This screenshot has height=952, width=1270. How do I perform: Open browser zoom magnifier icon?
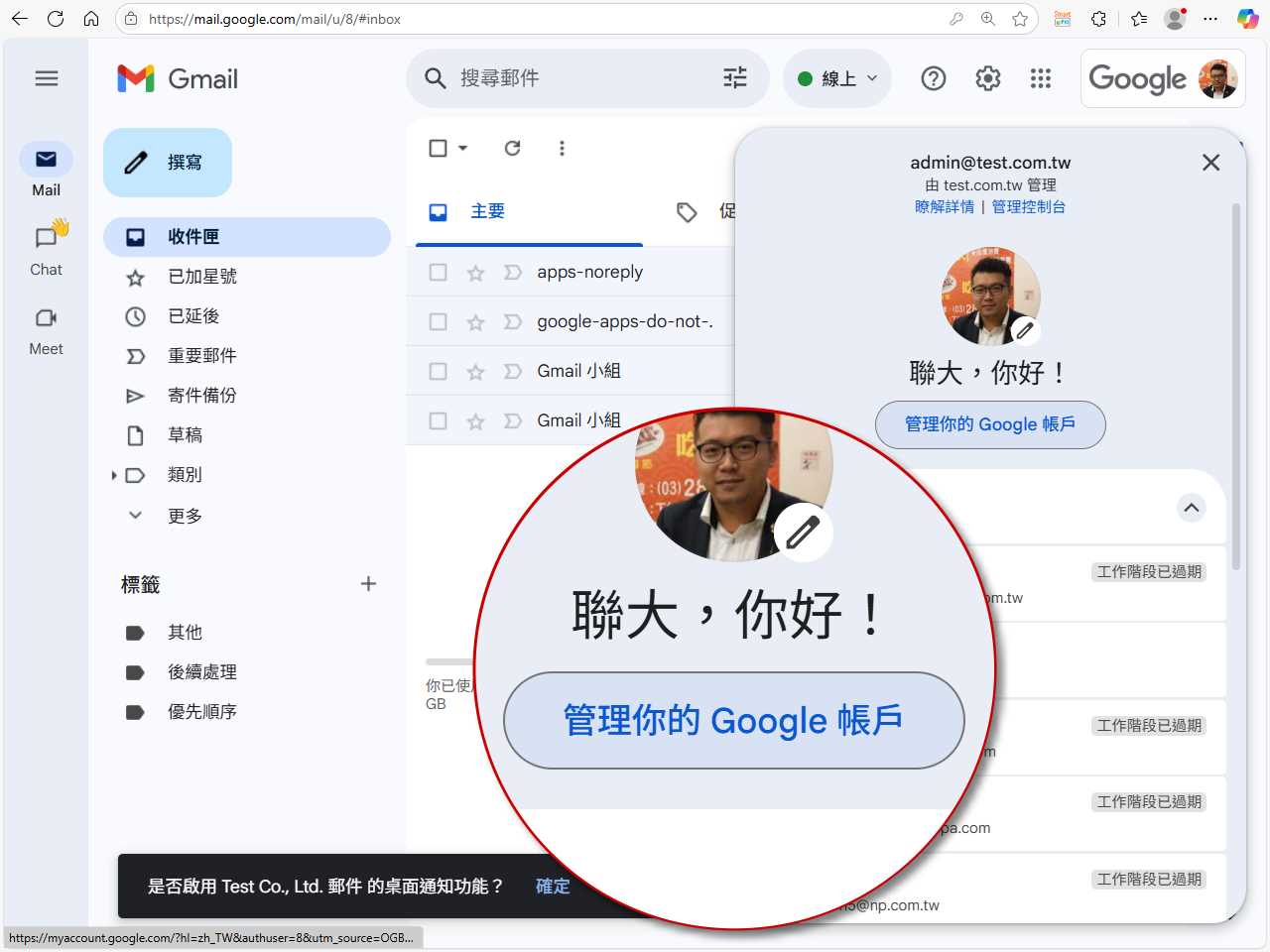(x=988, y=19)
